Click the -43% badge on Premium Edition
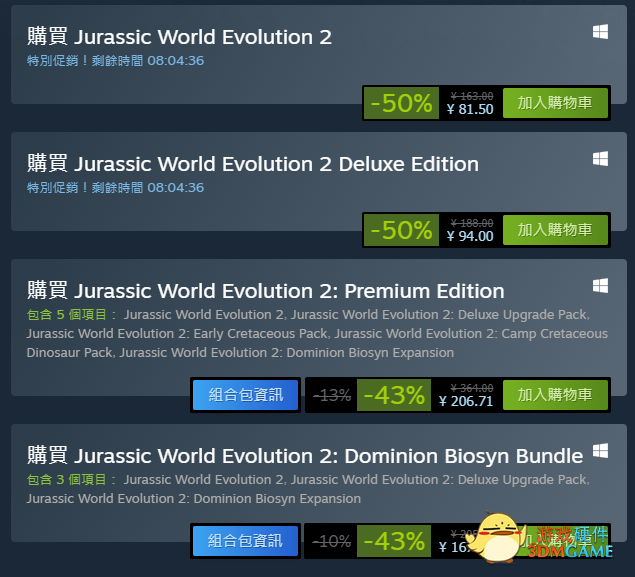 pyautogui.click(x=394, y=395)
